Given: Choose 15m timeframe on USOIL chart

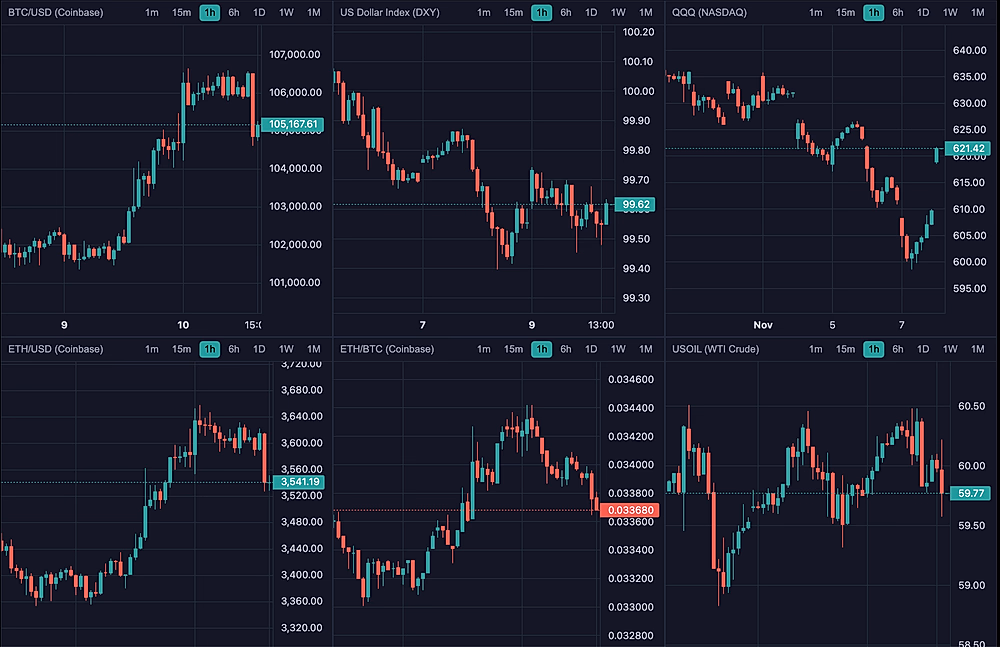Looking at the screenshot, I should tap(845, 349).
